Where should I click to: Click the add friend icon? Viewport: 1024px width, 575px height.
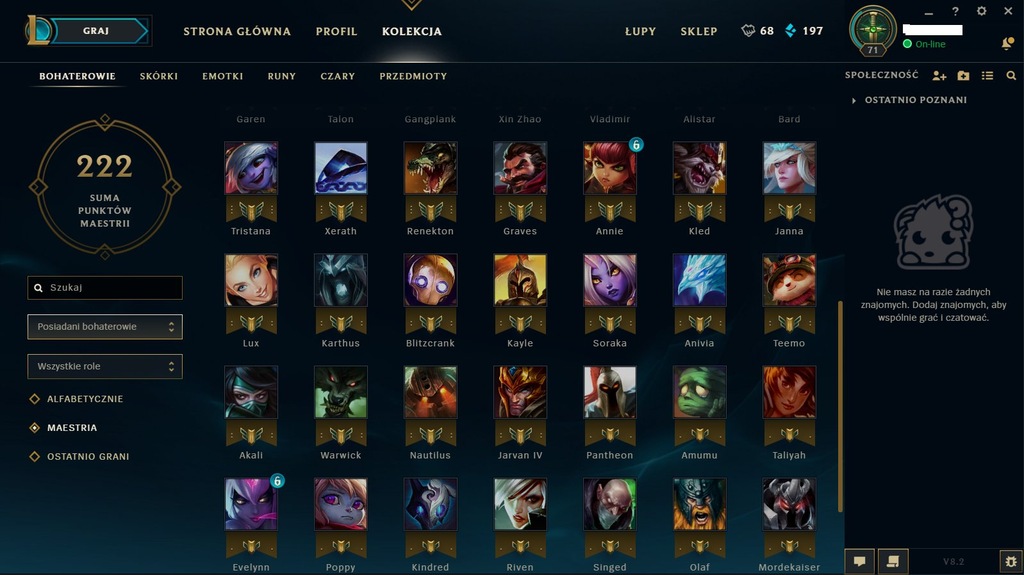click(939, 76)
